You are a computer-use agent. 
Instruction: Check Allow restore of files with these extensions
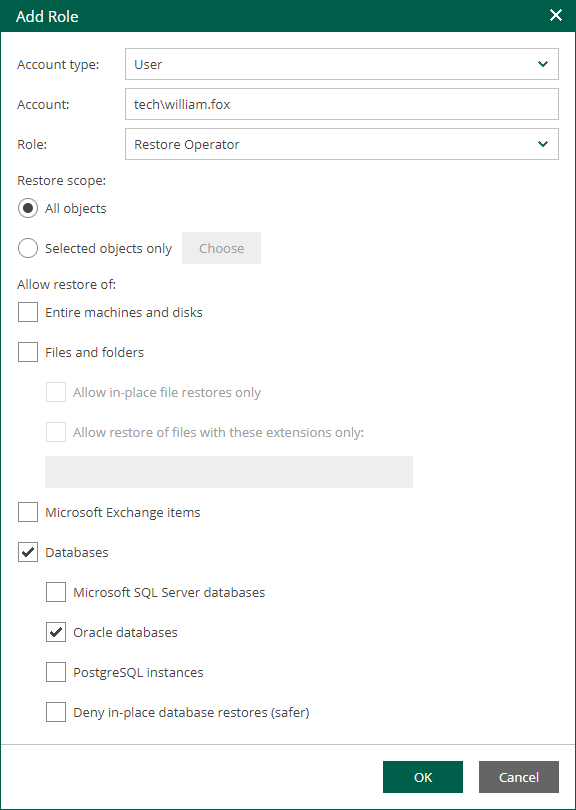click(55, 432)
